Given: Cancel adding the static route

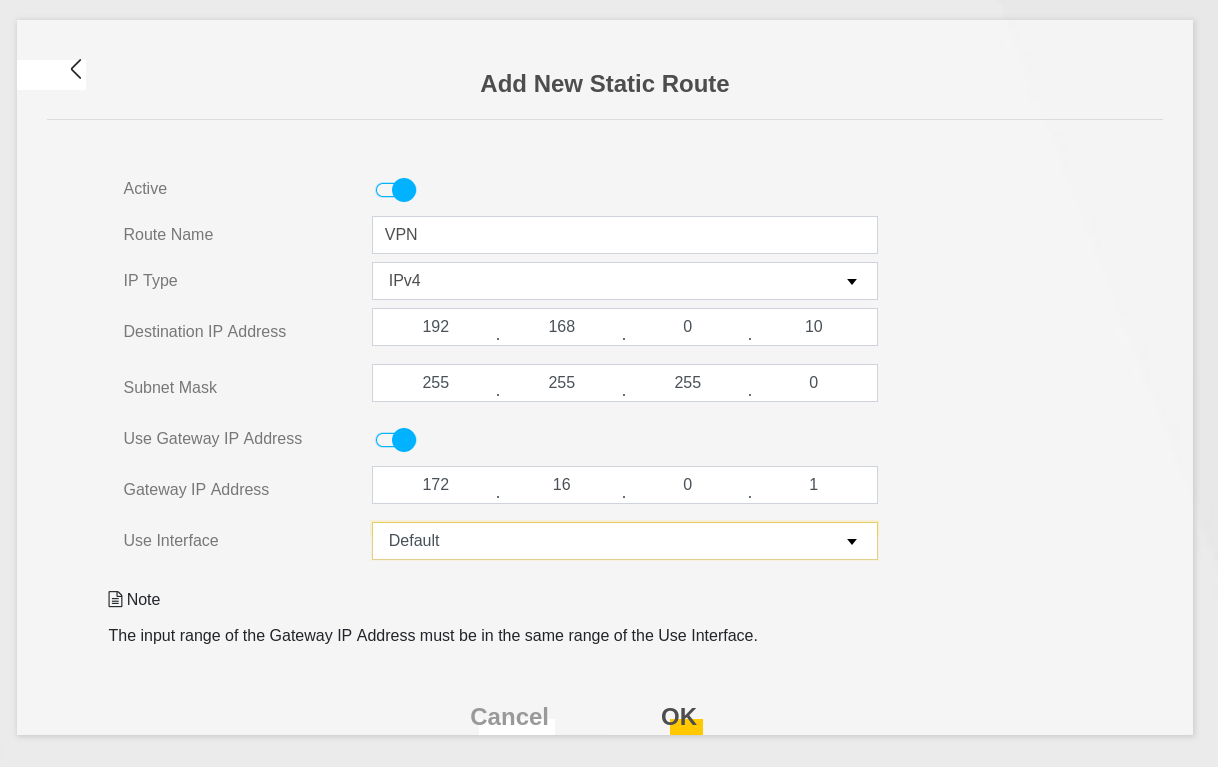Looking at the screenshot, I should pyautogui.click(x=510, y=717).
